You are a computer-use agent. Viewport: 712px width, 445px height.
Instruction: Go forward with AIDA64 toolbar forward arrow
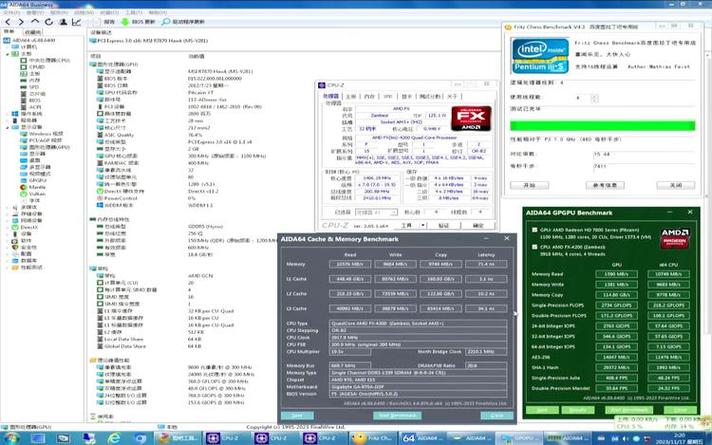[x=21, y=22]
